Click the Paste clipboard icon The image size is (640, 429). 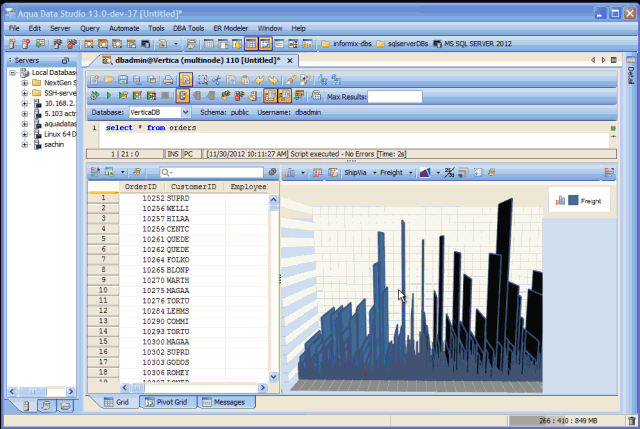(x=245, y=80)
